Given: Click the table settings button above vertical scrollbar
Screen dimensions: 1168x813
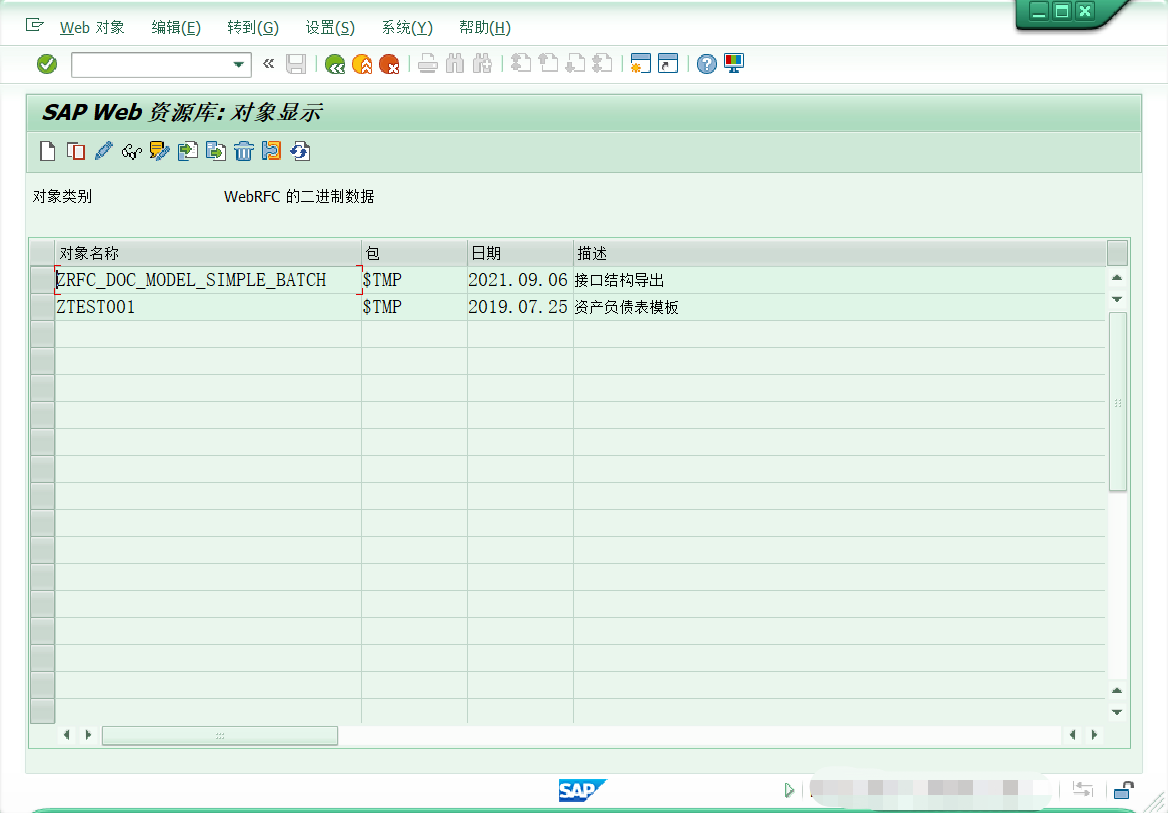Looking at the screenshot, I should click(1117, 253).
